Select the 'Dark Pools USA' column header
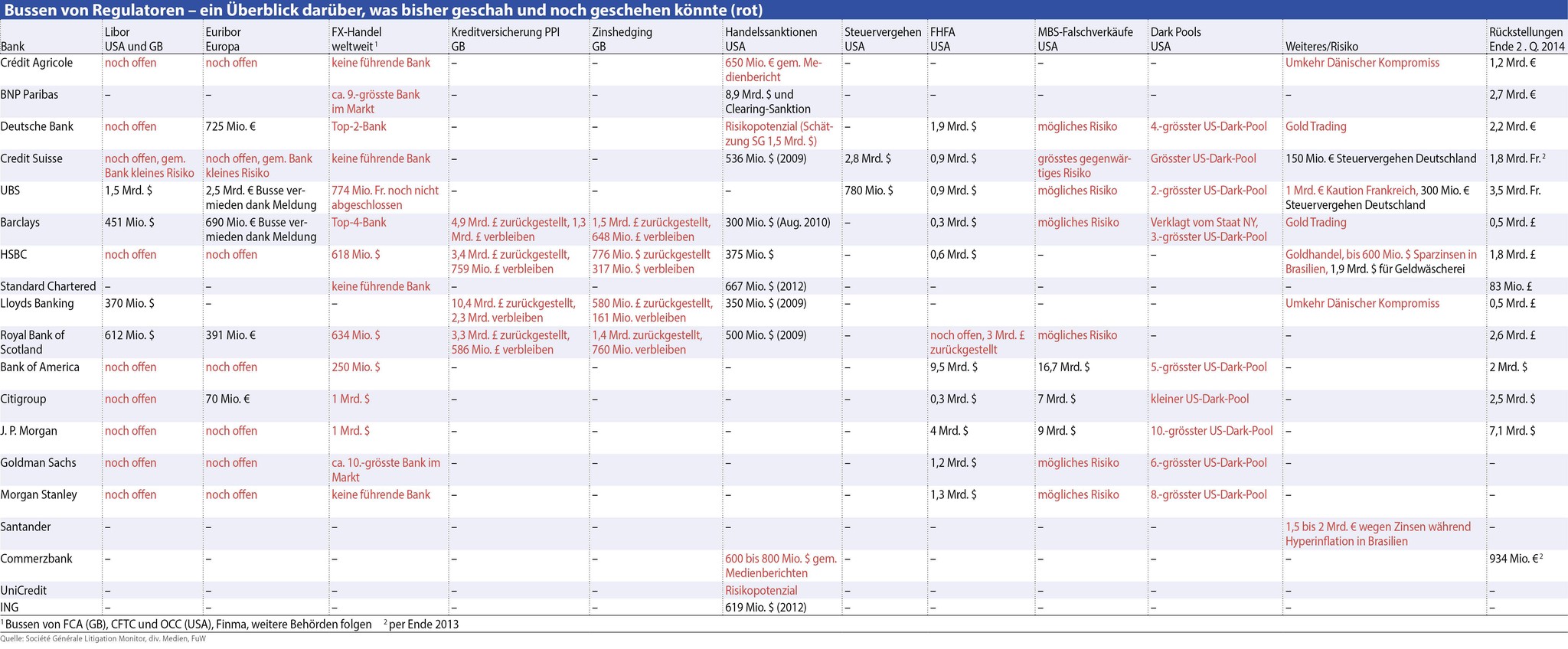Screen dimensions: 1568x649 (x=1175, y=39)
